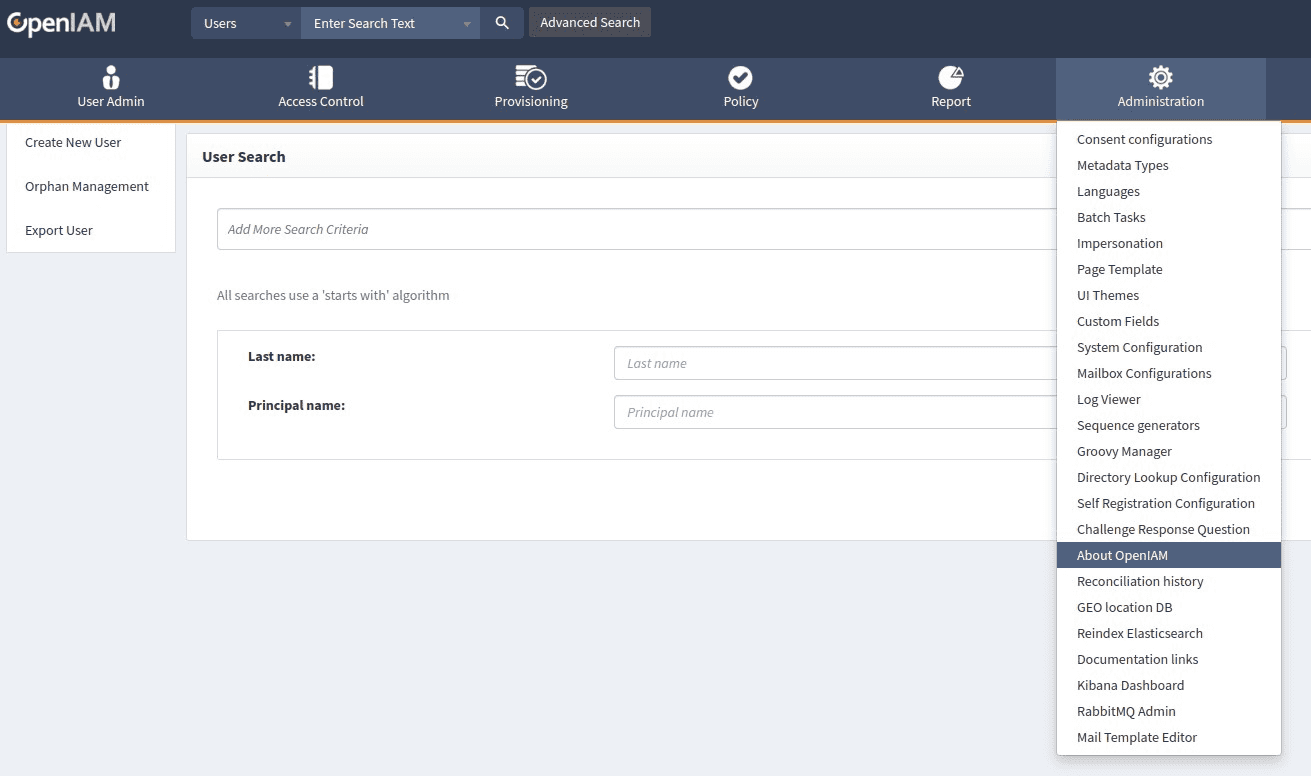Open the Report pie chart icon
The width and height of the screenshot is (1311, 776).
950,78
